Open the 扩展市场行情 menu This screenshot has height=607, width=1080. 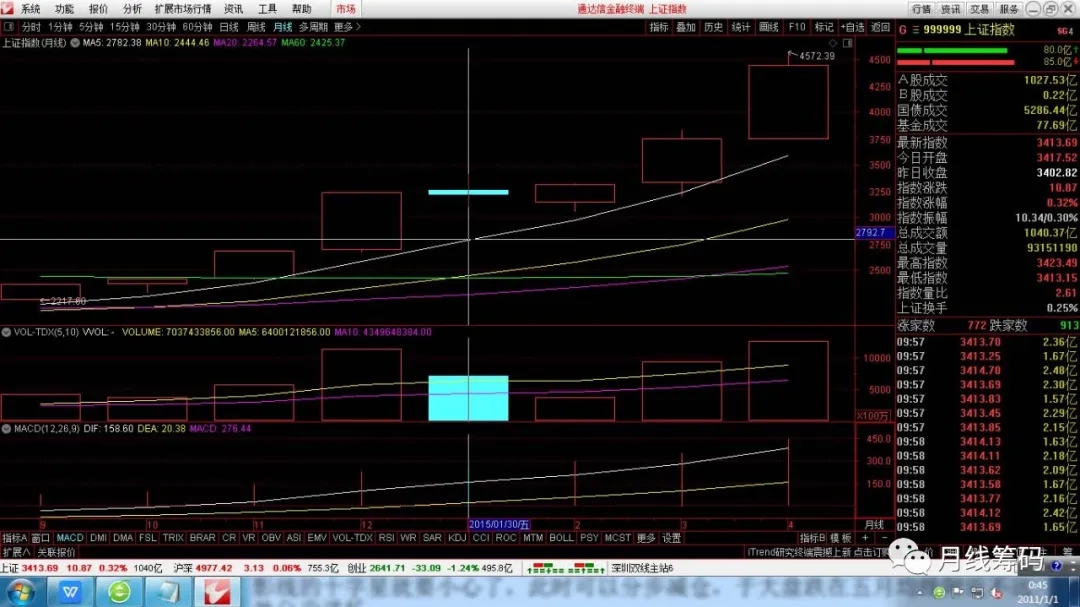click(183, 9)
